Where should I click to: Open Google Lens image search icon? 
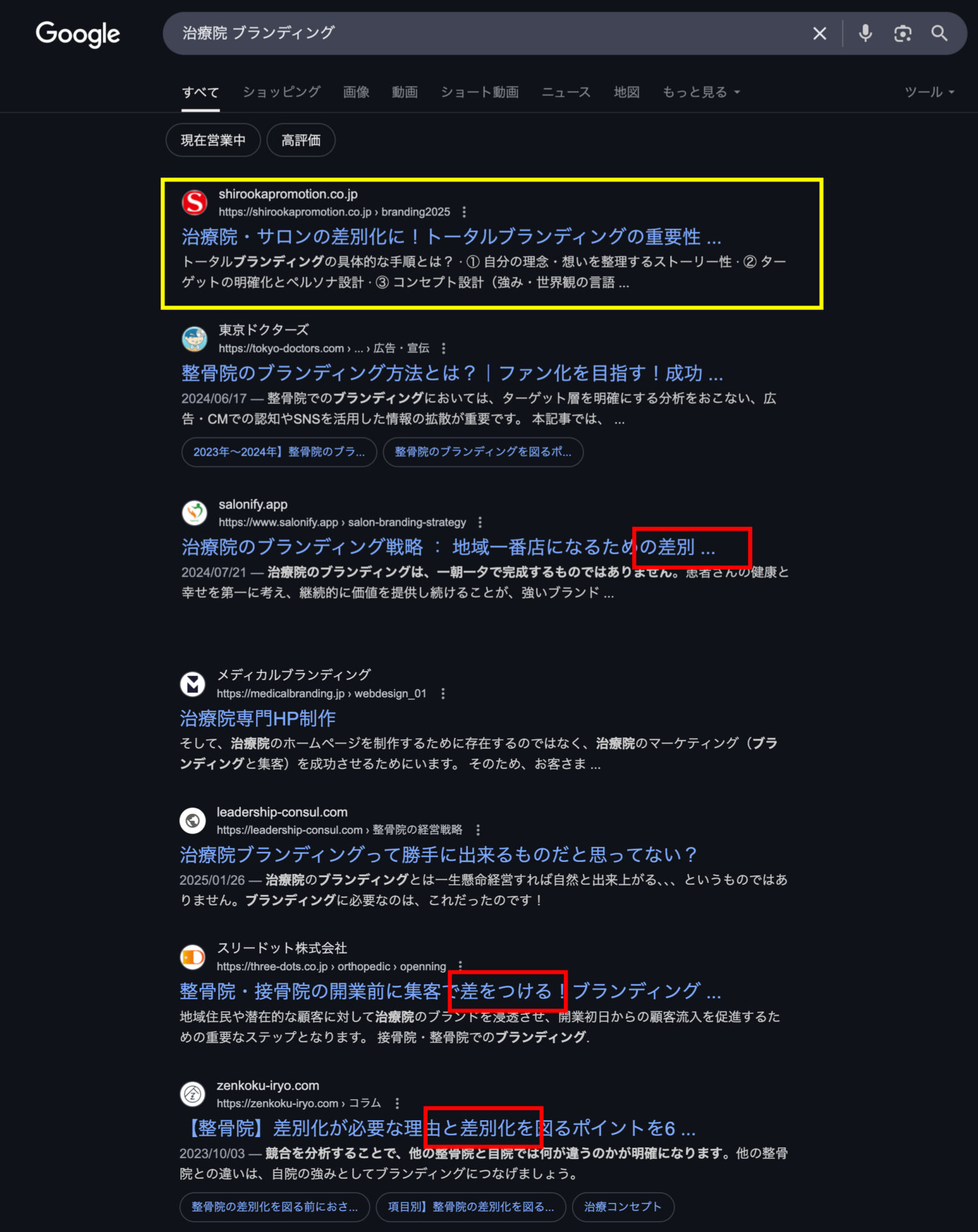(902, 33)
